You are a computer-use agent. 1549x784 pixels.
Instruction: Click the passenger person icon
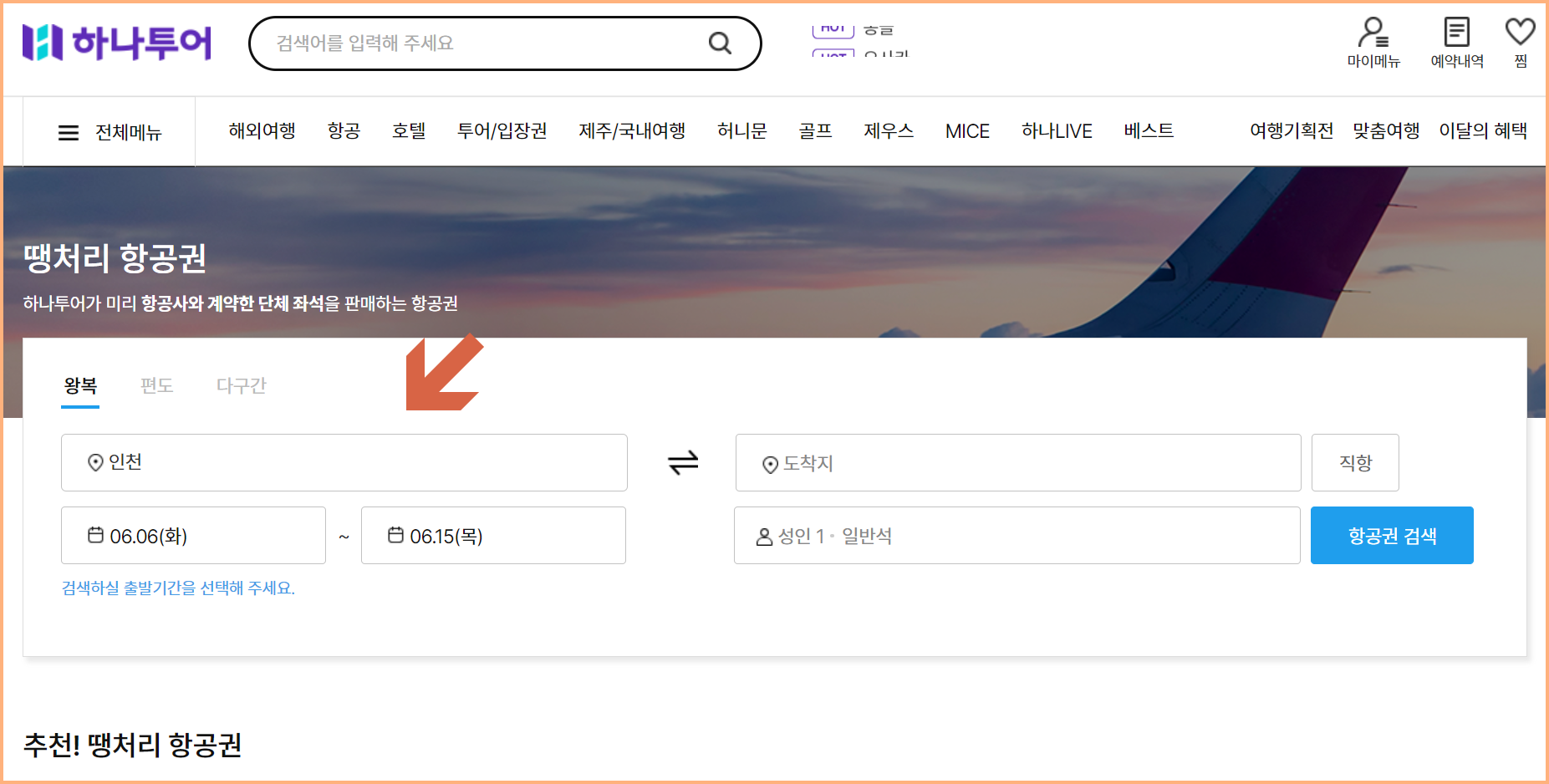click(764, 537)
